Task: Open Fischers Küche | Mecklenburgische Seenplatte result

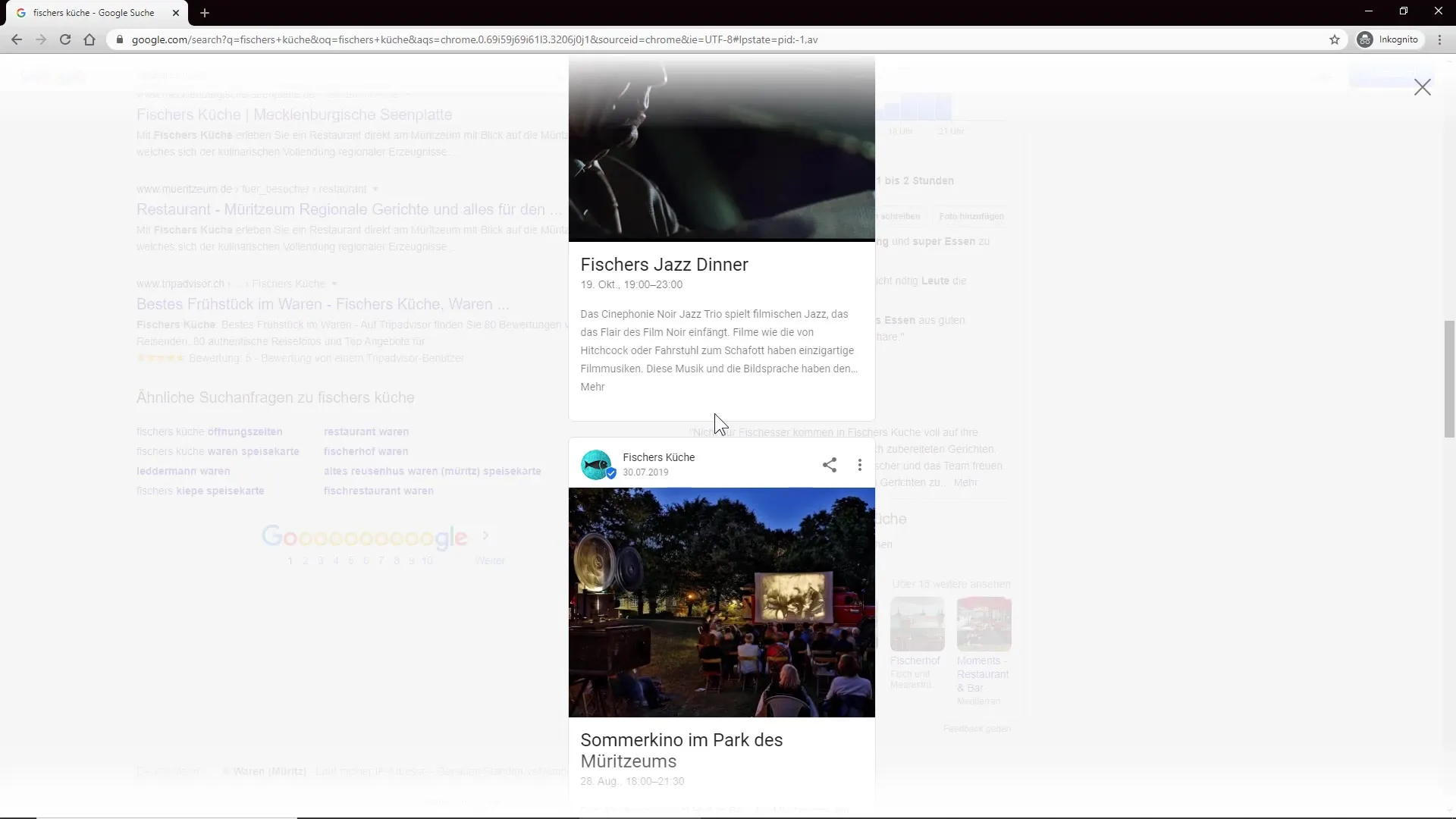Action: pyautogui.click(x=294, y=115)
